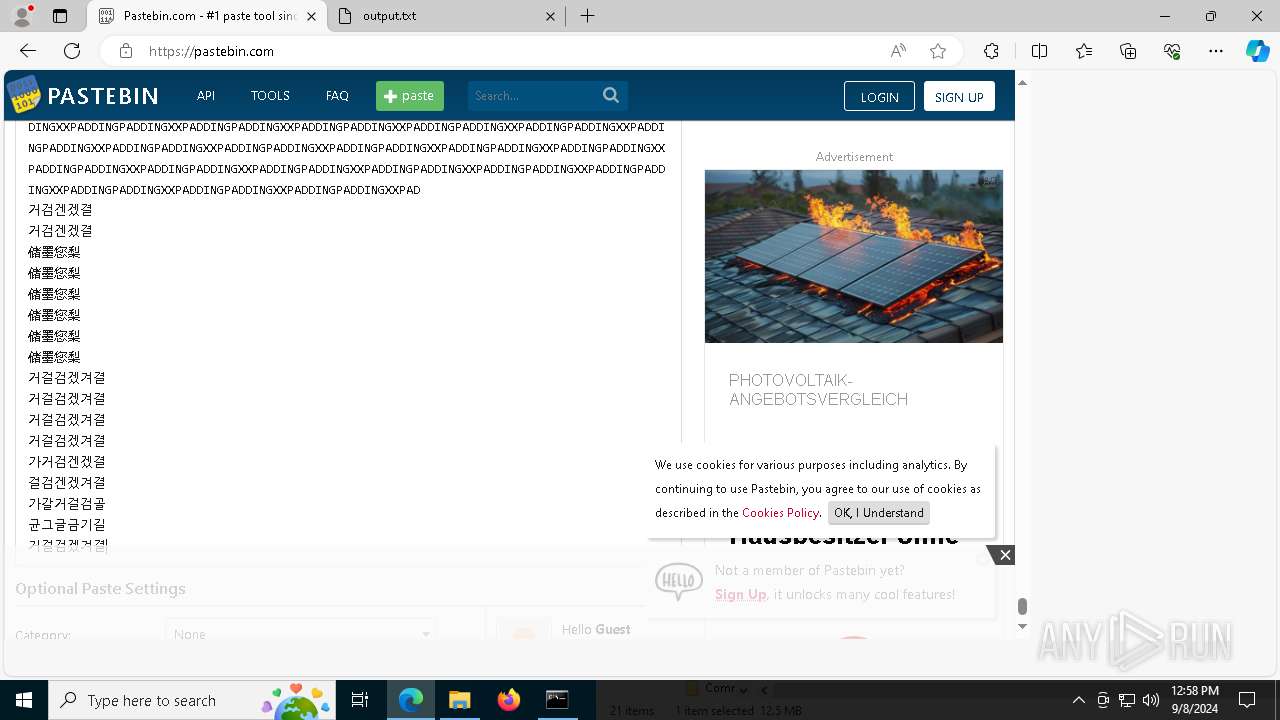Switch to the output.txt tab
Viewport: 1280px width, 720px height.
pyautogui.click(x=446, y=16)
